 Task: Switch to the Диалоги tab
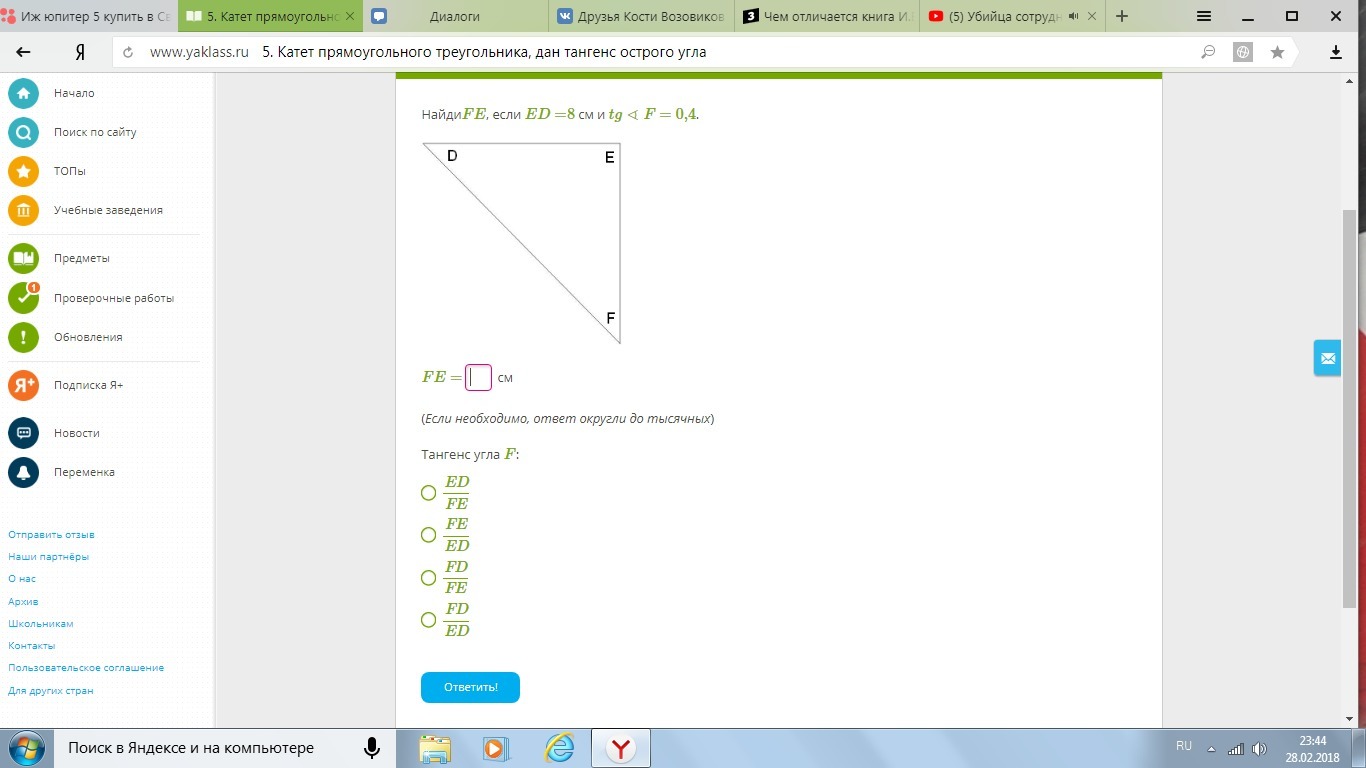[x=455, y=17]
